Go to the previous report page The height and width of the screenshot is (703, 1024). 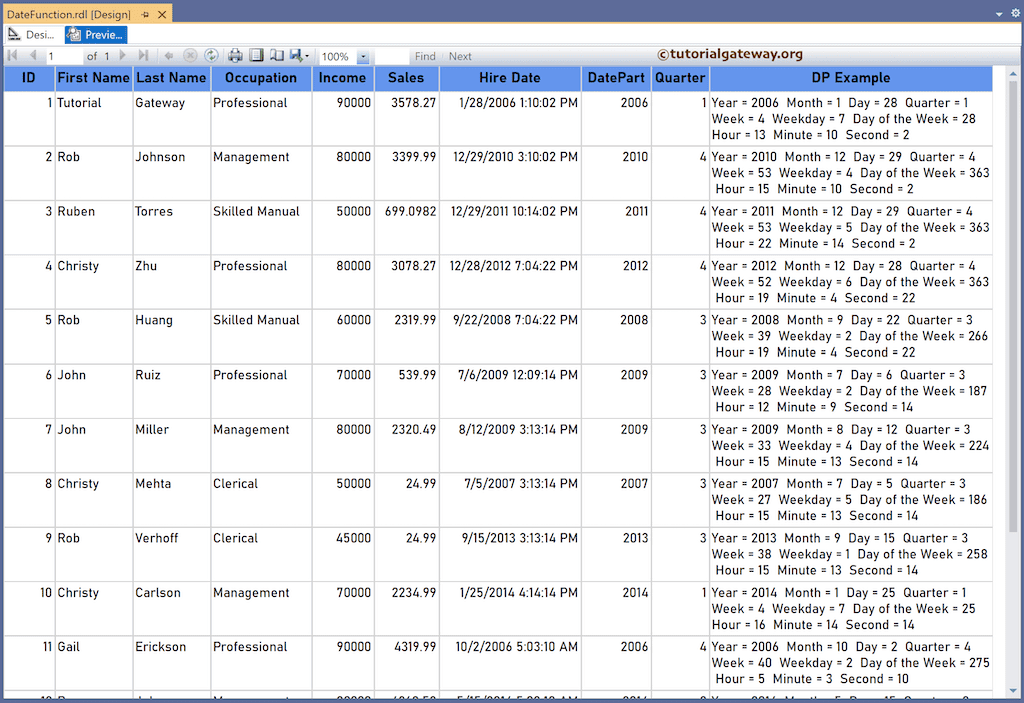34,56
